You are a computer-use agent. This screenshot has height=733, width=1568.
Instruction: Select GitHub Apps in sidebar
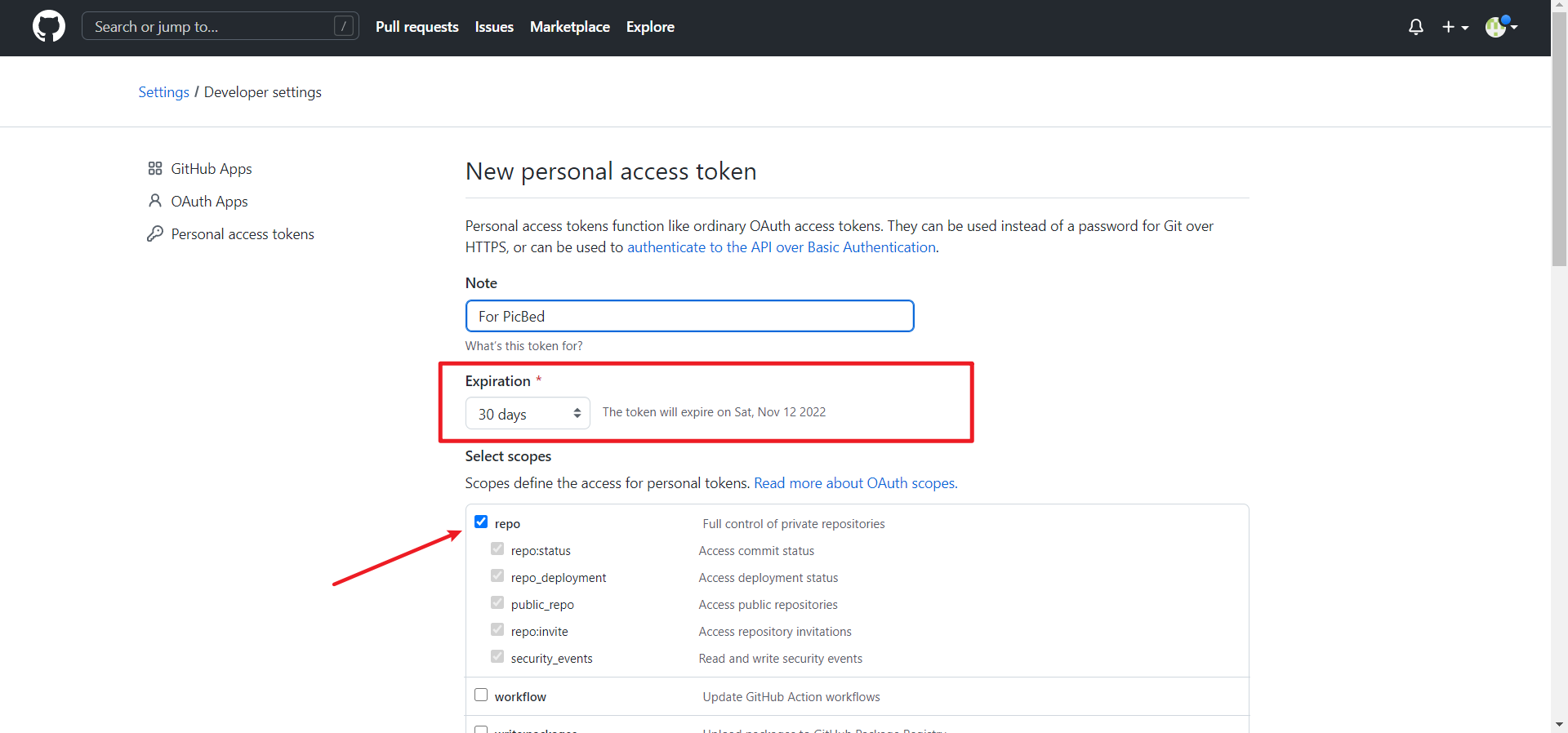click(212, 169)
